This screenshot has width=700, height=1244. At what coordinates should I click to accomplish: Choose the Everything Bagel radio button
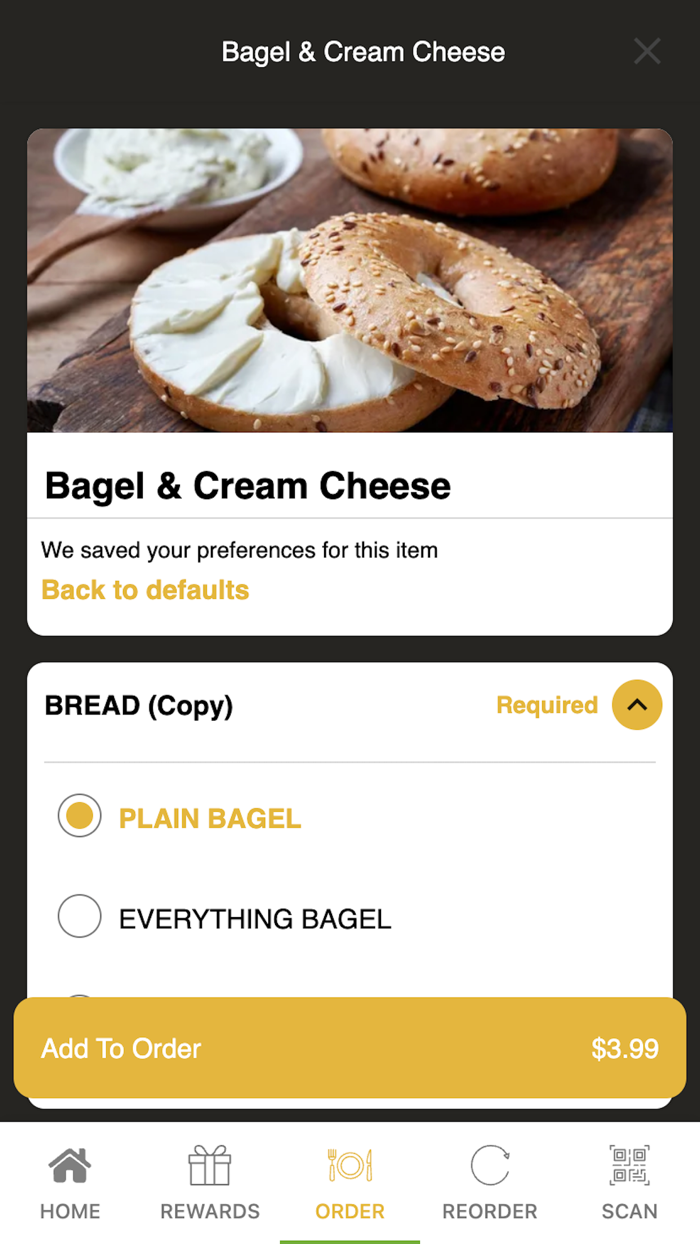point(80,916)
